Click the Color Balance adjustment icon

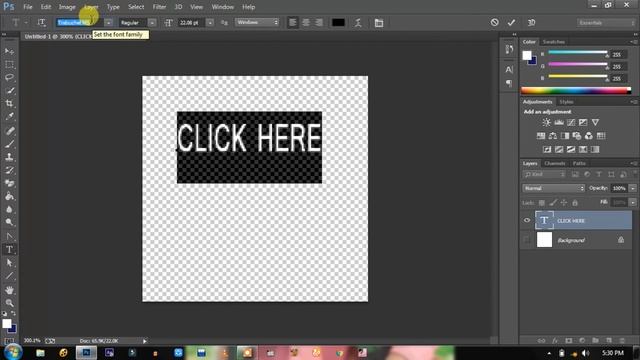pyautogui.click(x=553, y=136)
